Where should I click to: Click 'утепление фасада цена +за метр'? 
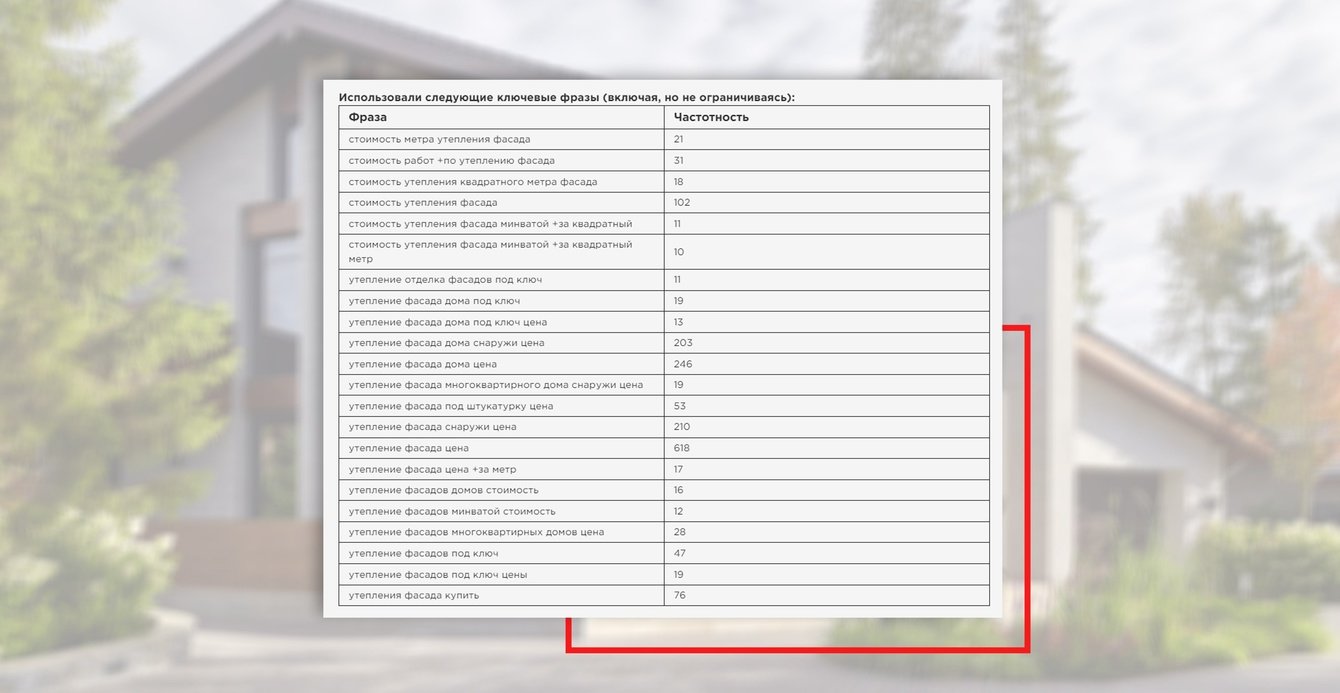click(x=432, y=469)
